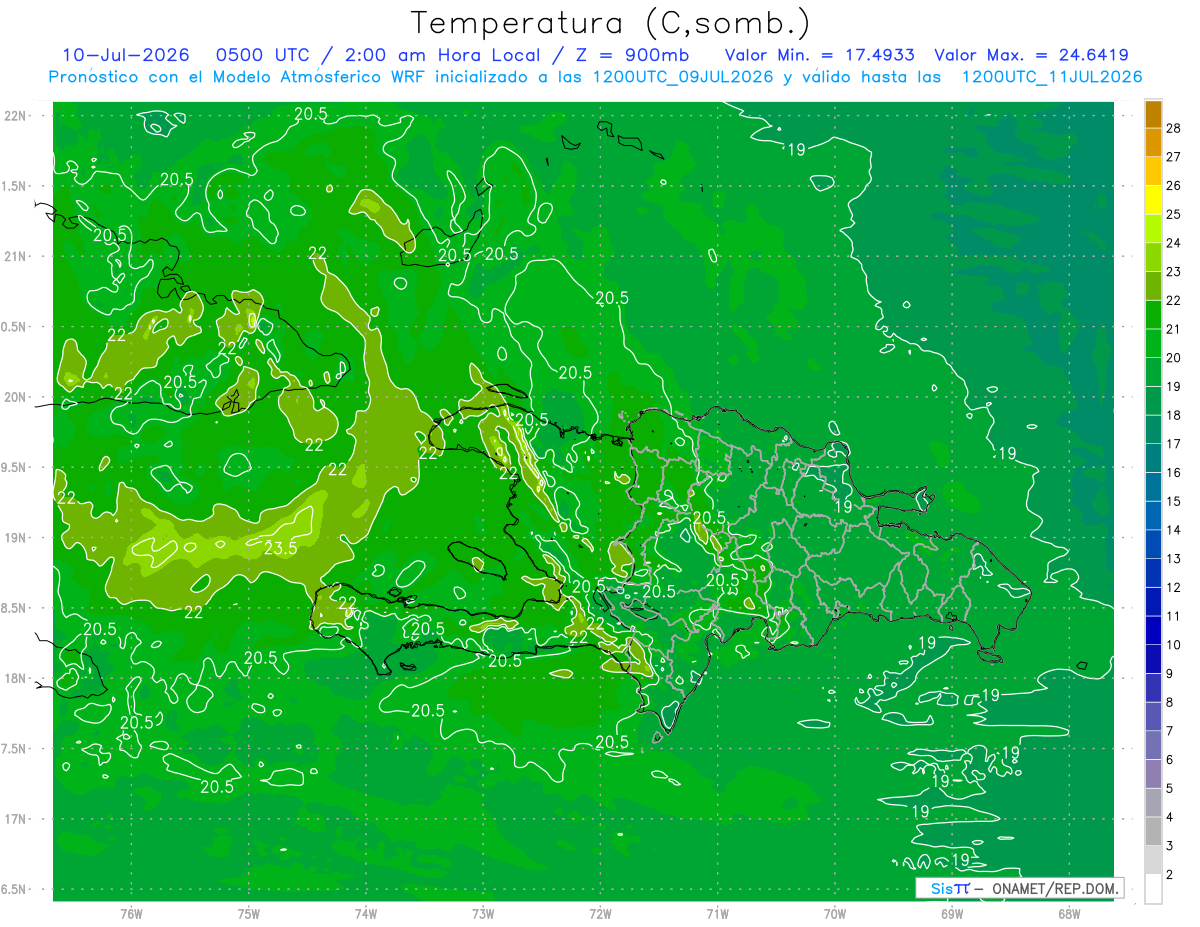Screen dimensions: 1200x927
Task: Click the color bar label '25'
Action: click(x=1174, y=214)
